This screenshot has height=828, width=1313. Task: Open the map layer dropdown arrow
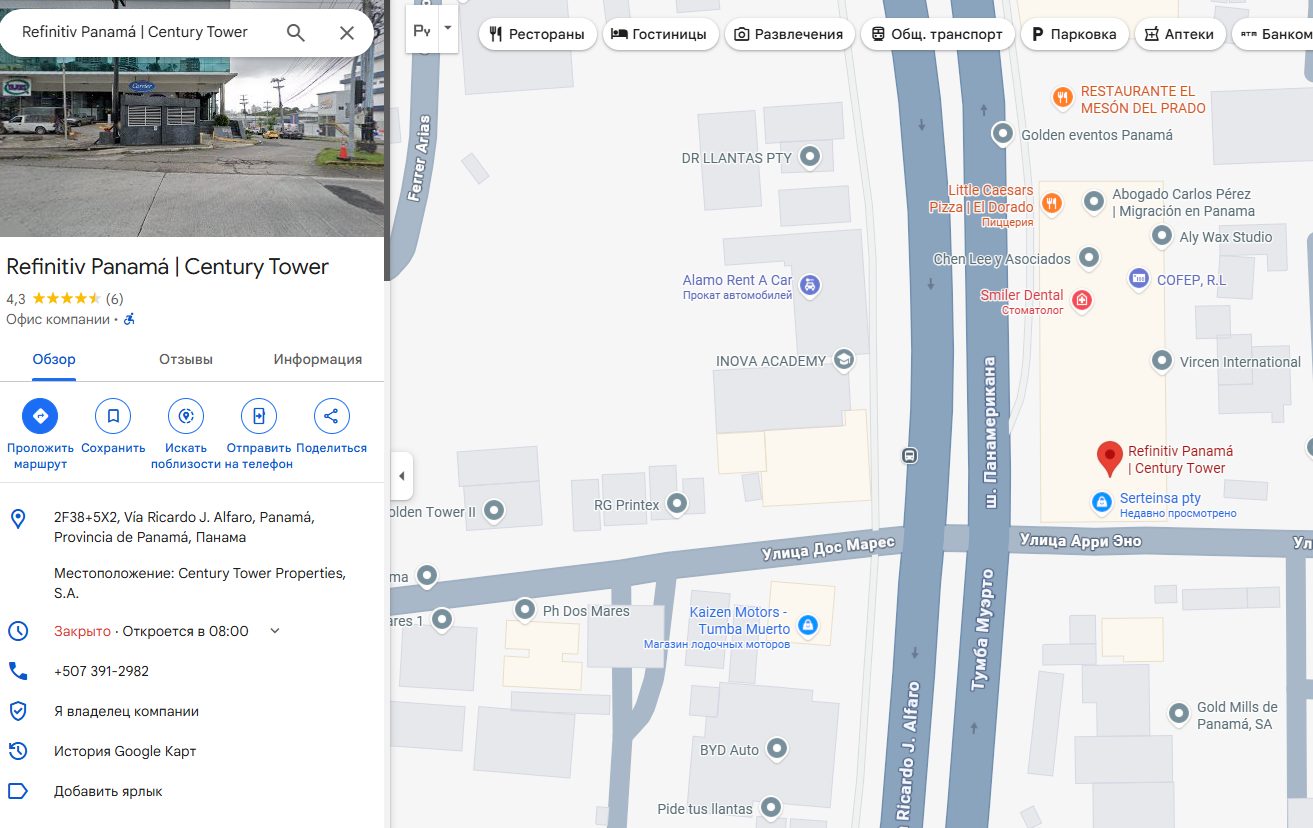[x=448, y=29]
